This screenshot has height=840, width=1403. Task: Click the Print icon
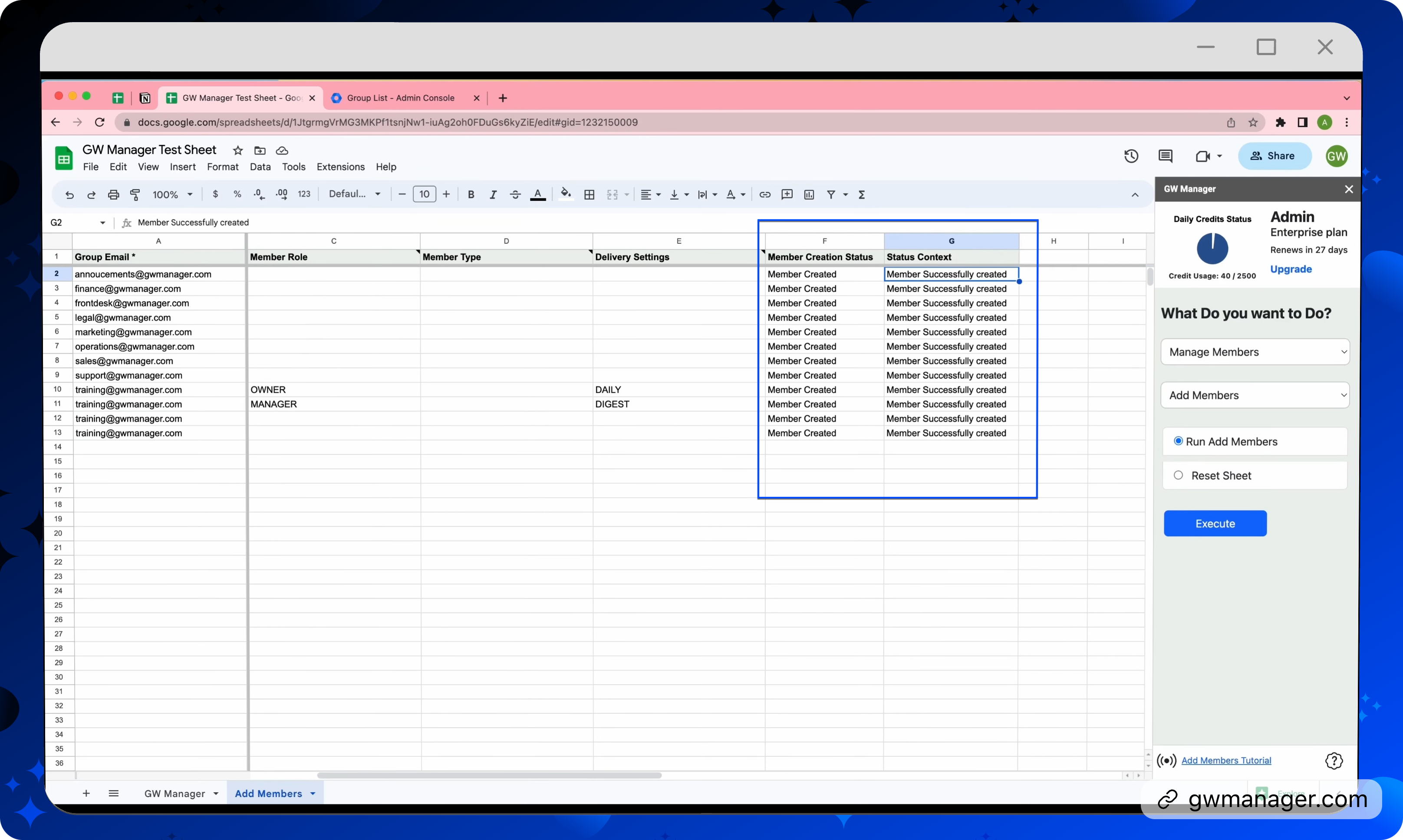[x=113, y=195]
